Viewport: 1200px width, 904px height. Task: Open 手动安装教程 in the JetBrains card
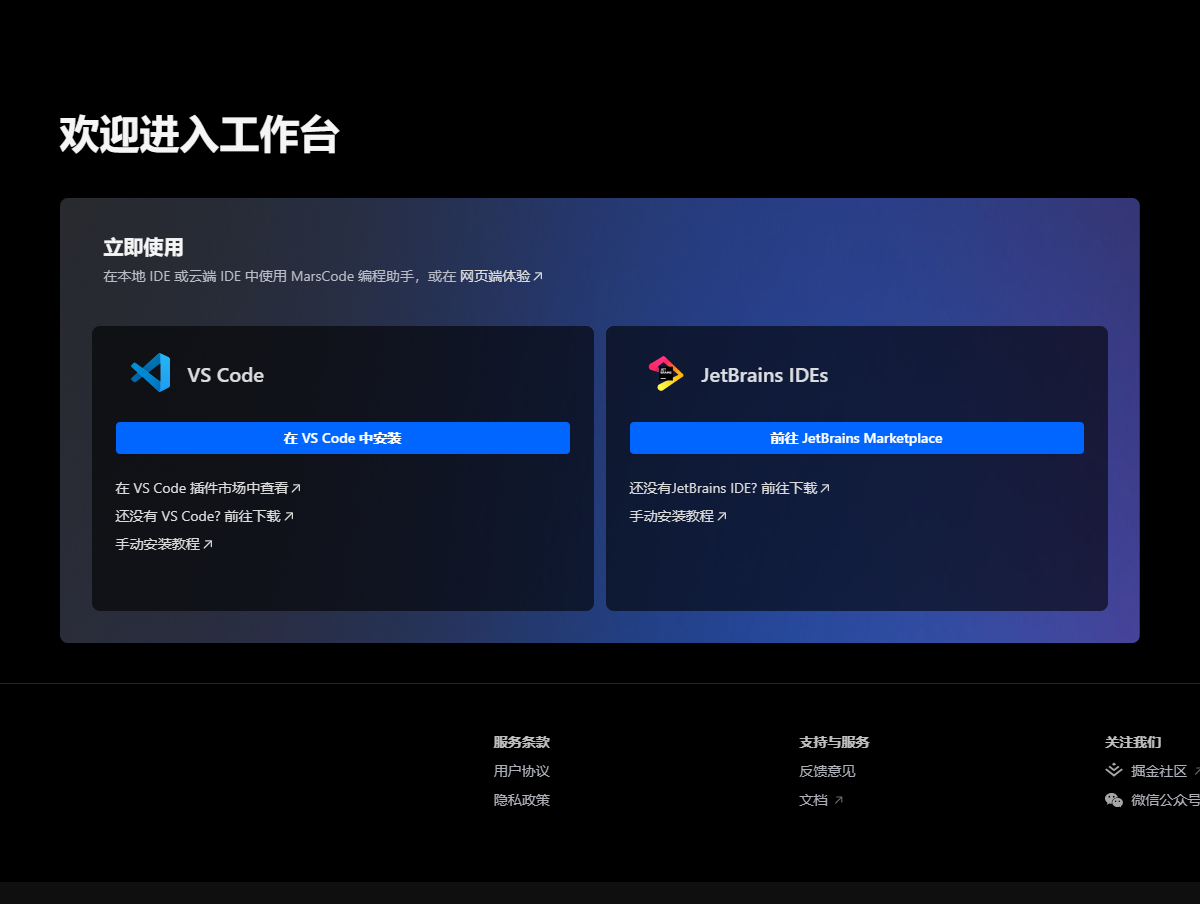(x=678, y=516)
